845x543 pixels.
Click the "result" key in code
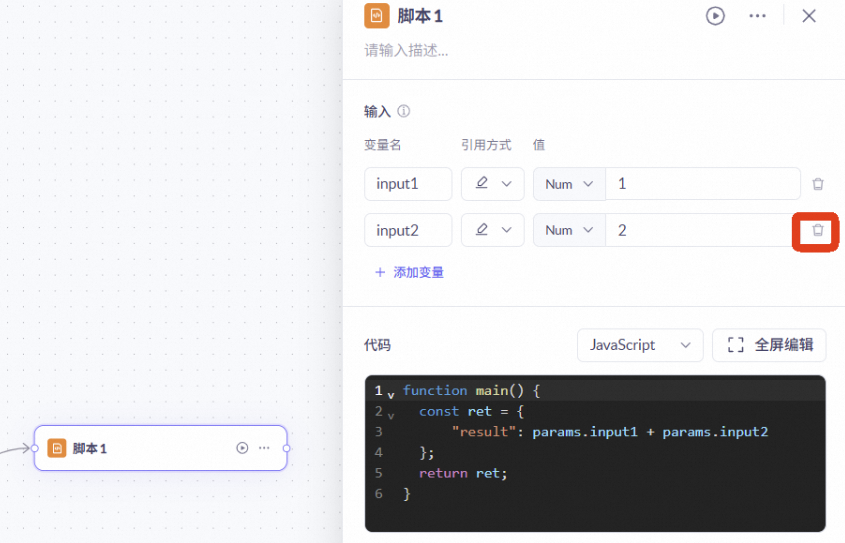[x=484, y=432]
